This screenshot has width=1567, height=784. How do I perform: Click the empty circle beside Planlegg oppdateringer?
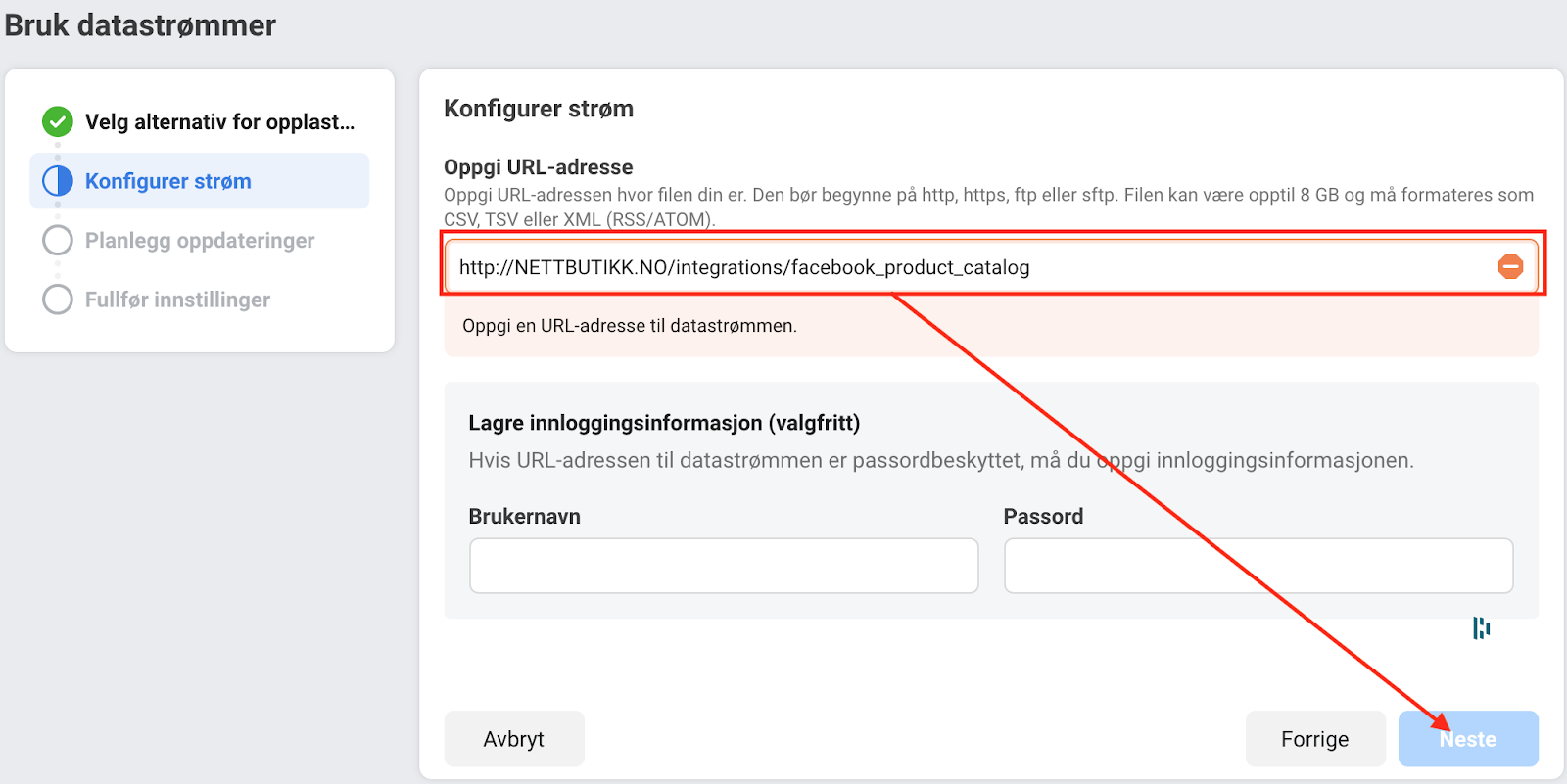58,241
